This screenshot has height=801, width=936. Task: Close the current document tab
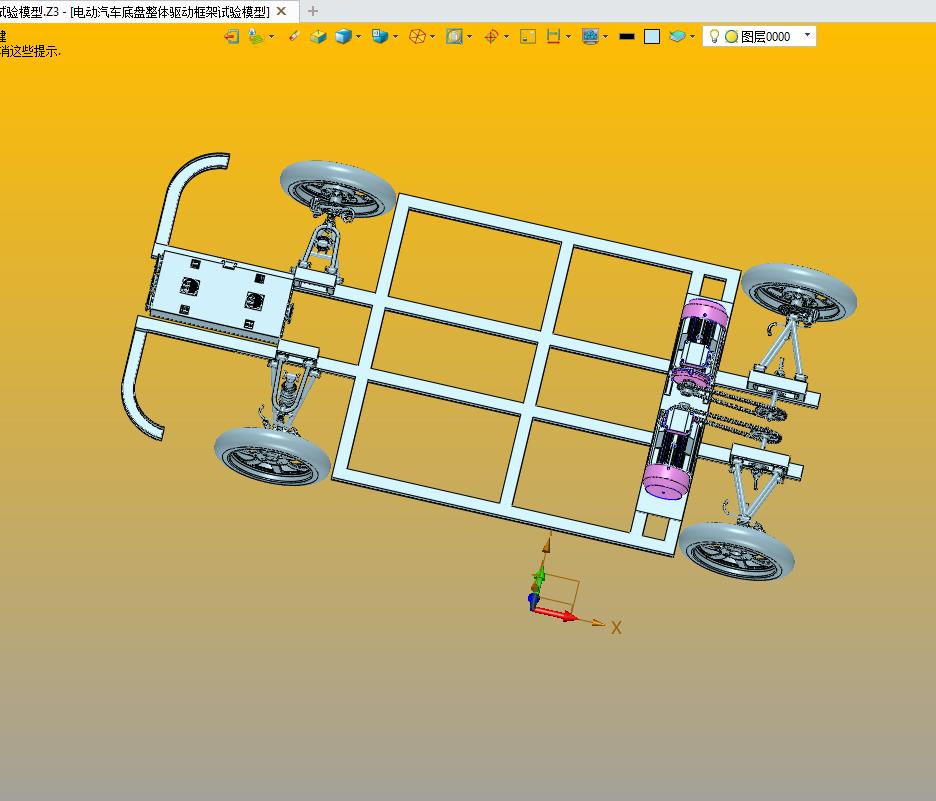click(x=281, y=11)
